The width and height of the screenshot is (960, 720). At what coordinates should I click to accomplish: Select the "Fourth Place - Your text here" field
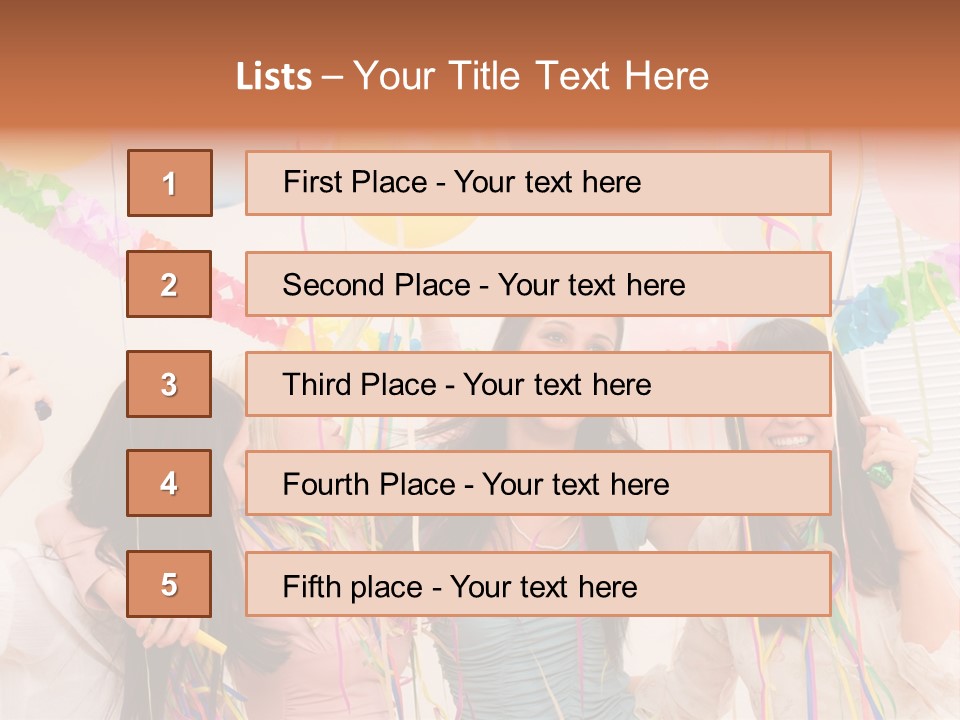(538, 483)
